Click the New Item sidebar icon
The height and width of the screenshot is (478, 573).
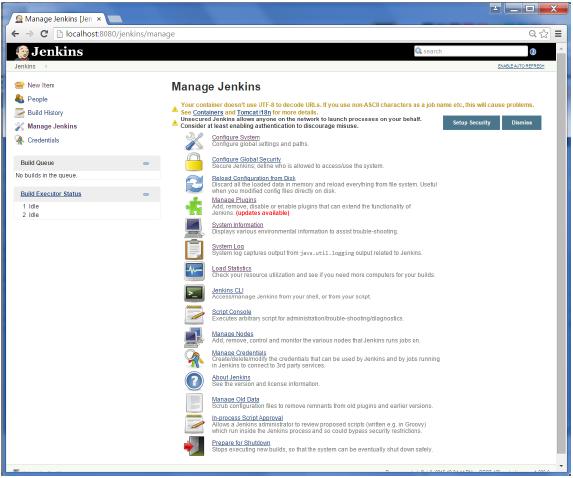(x=19, y=85)
